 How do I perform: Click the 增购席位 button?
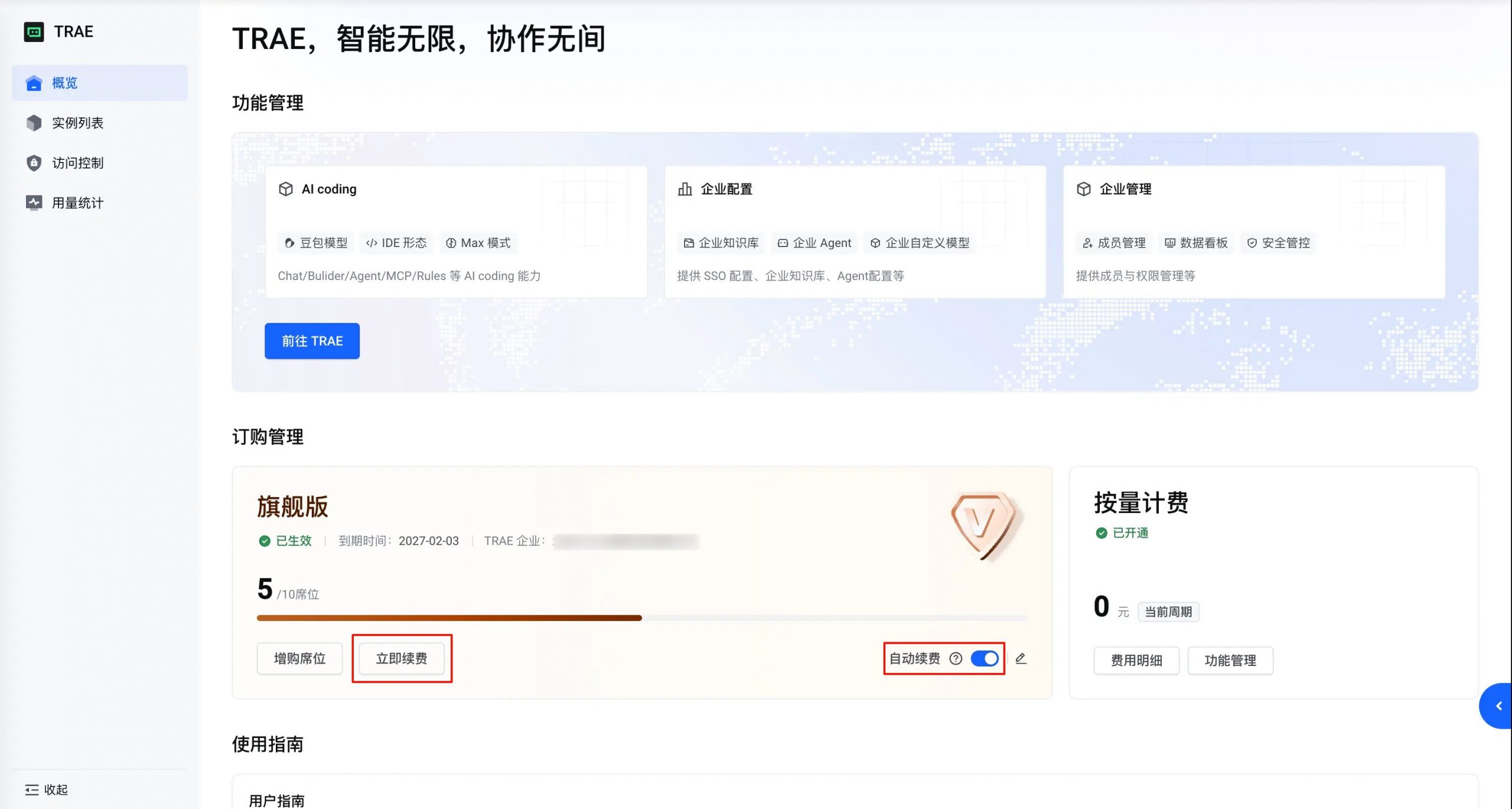tap(299, 658)
